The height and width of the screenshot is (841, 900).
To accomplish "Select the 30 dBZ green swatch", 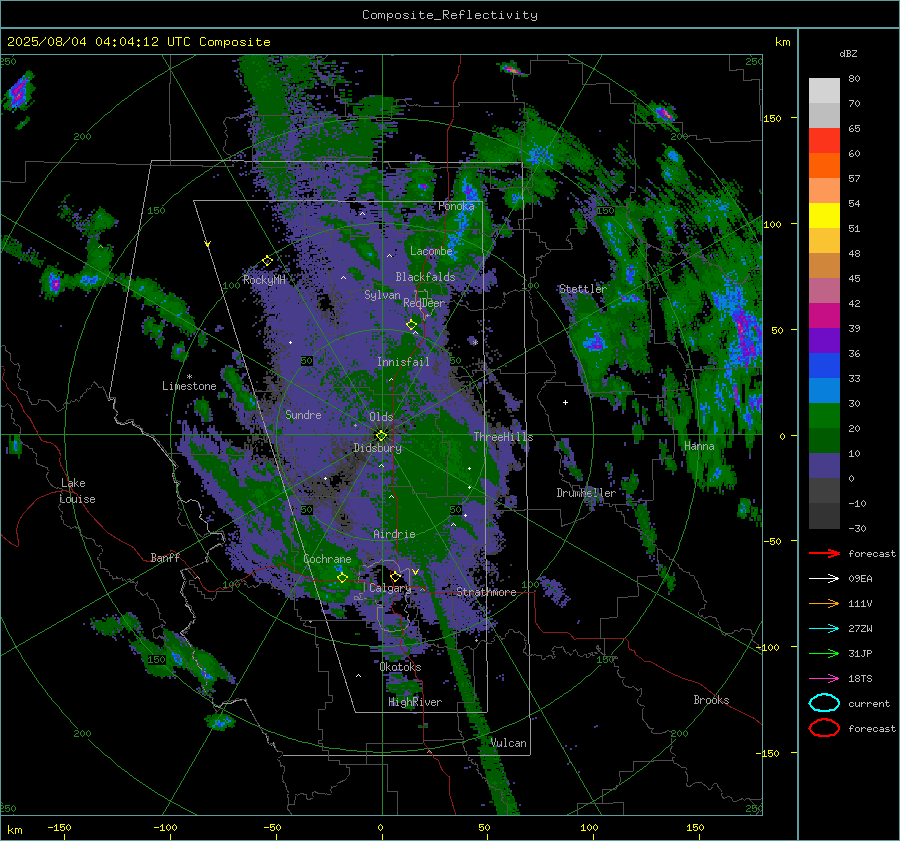I will pyautogui.click(x=824, y=415).
